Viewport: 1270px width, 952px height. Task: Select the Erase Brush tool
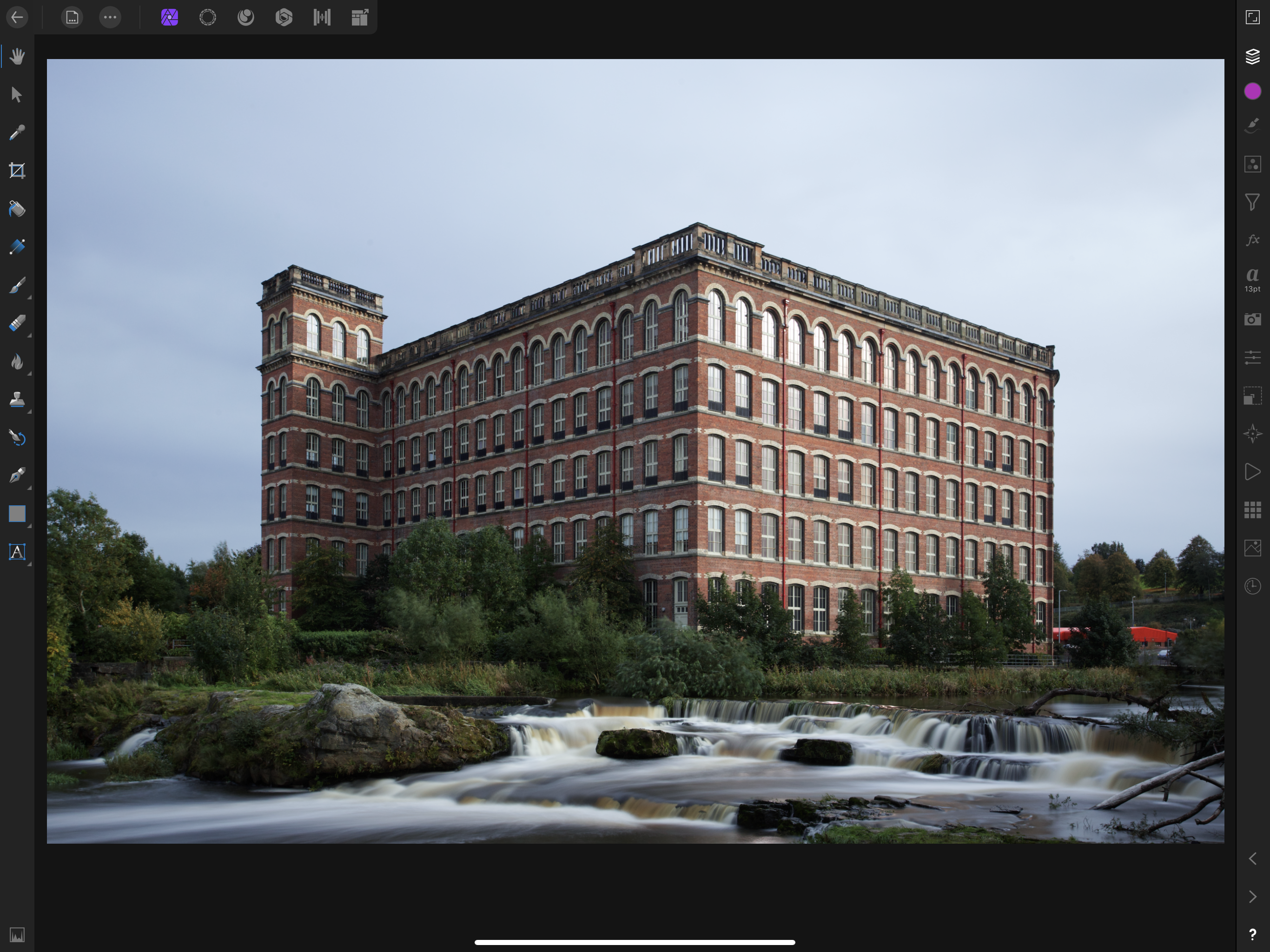click(x=17, y=323)
